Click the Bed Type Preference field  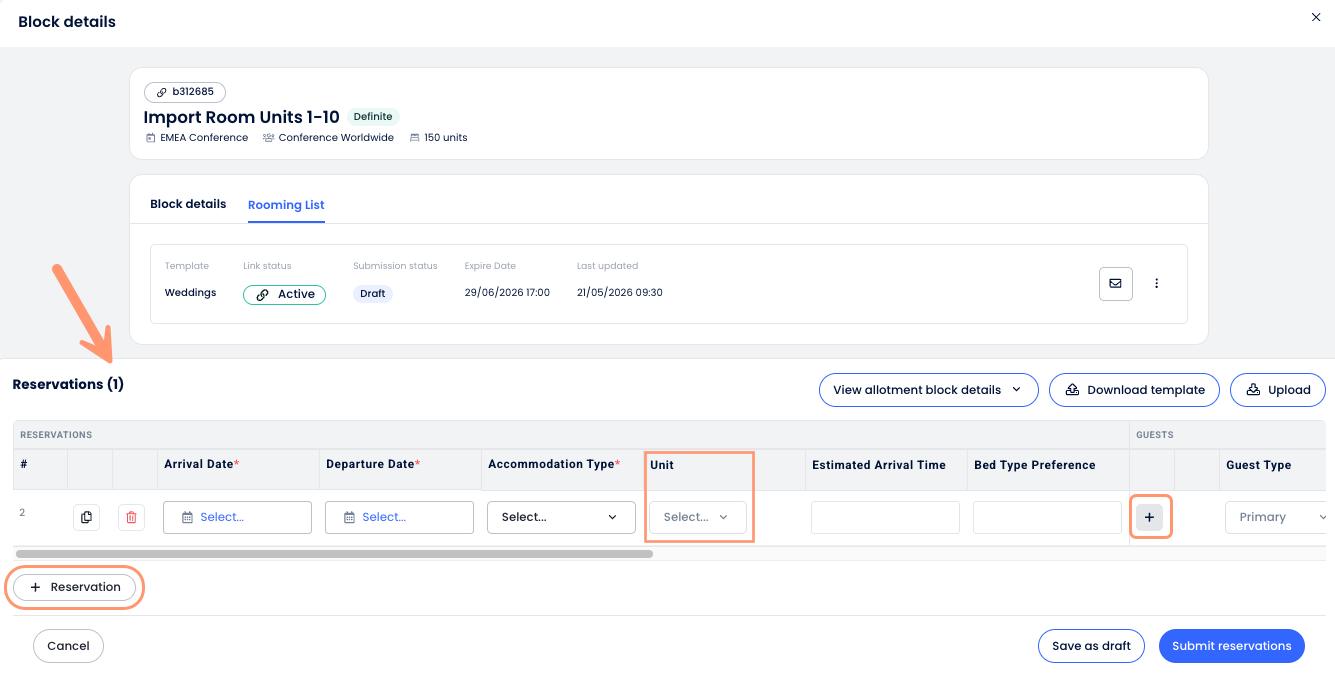tap(1047, 517)
